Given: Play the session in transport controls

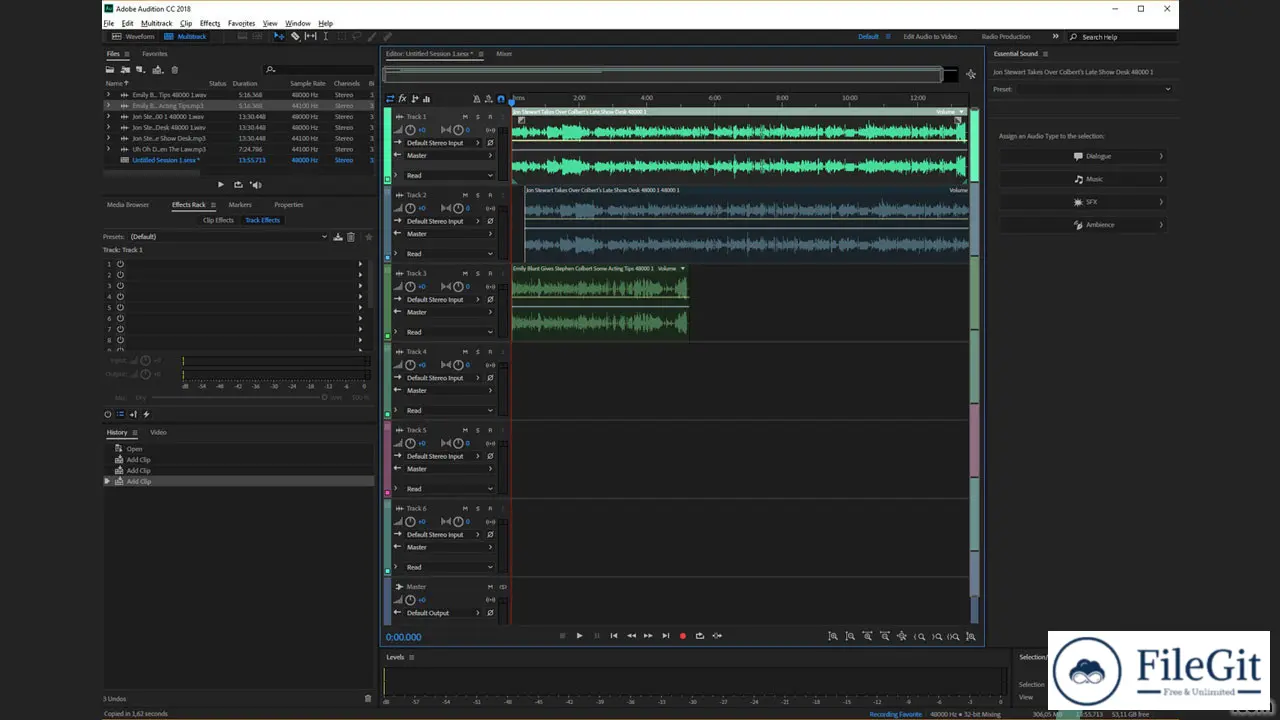Looking at the screenshot, I should (x=579, y=636).
